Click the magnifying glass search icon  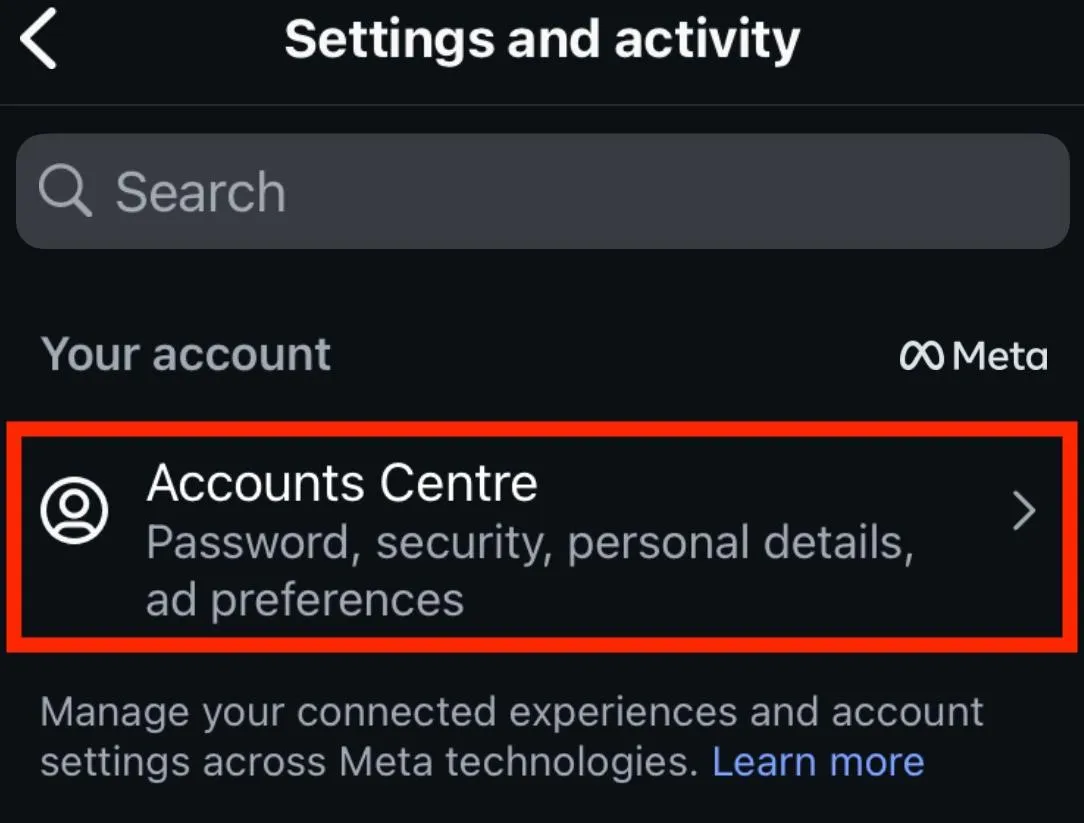click(65, 190)
